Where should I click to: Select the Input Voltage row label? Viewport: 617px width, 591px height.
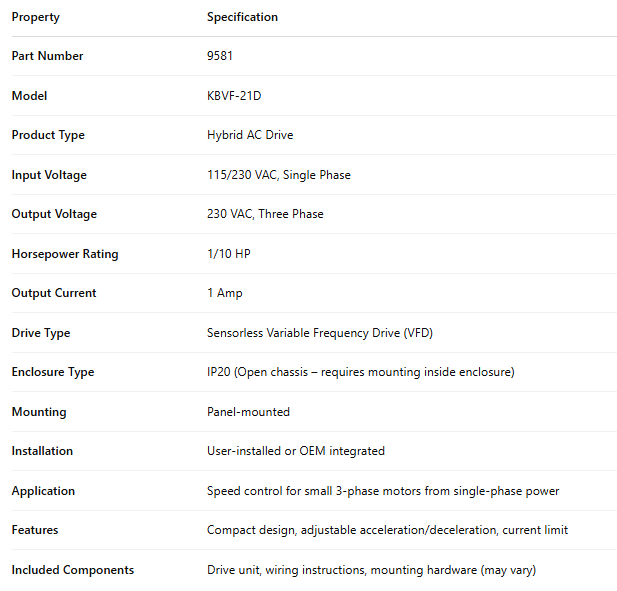click(49, 175)
